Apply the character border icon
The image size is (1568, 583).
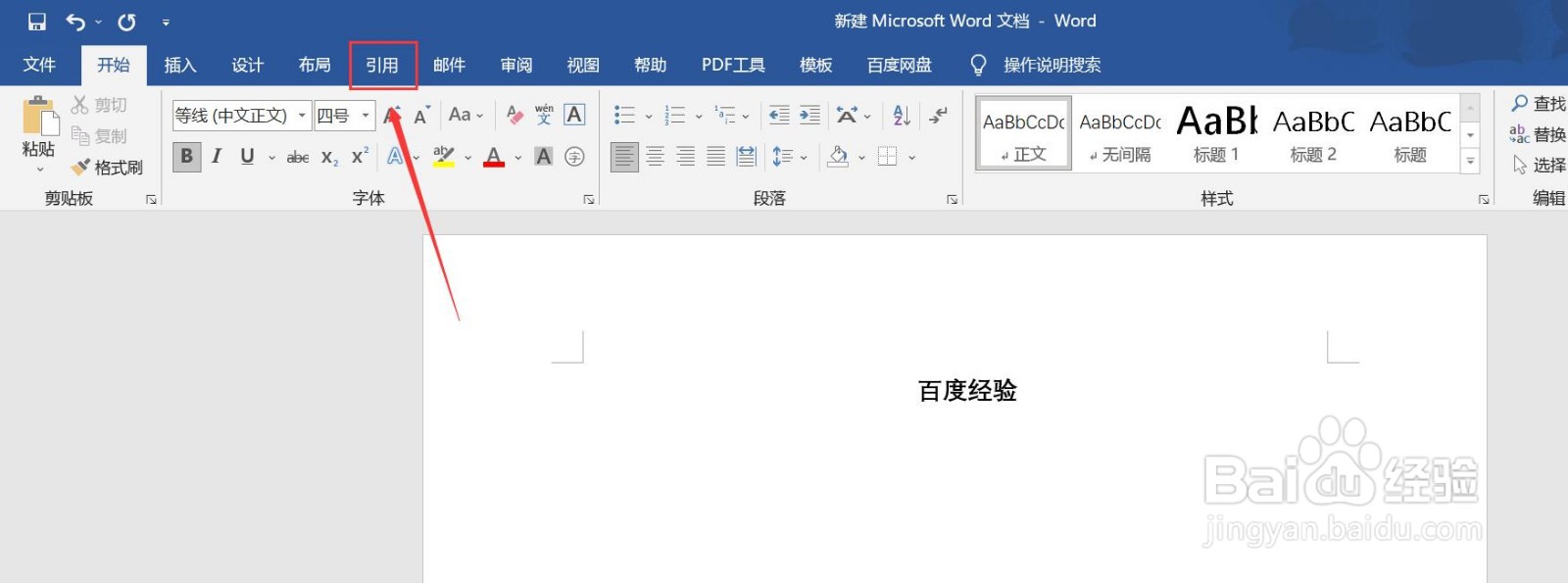tap(574, 115)
